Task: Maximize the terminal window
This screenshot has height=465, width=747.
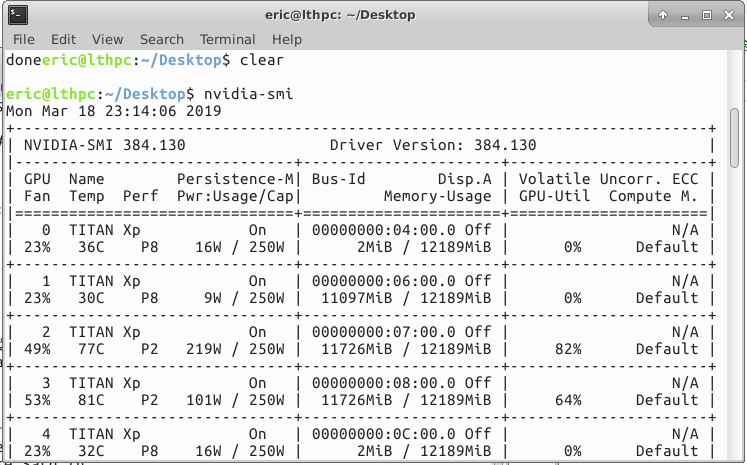Action: 707,15
